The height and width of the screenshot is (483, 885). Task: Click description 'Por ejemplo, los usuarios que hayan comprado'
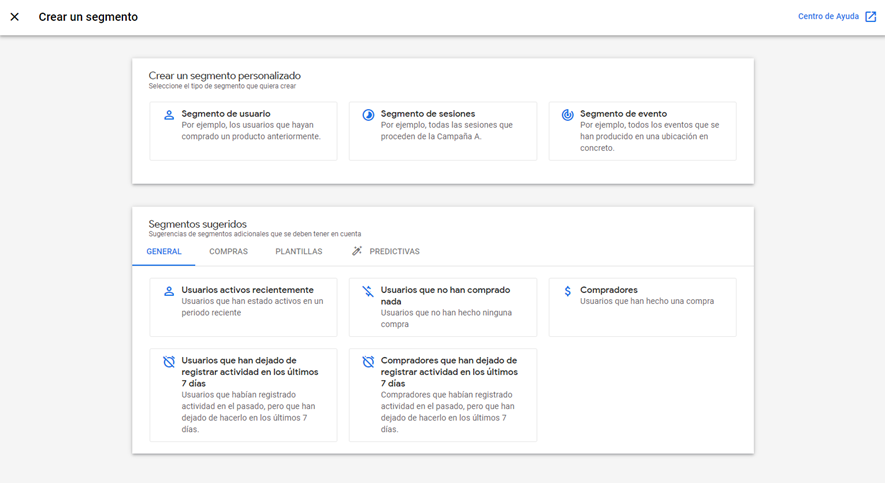pyautogui.click(x=251, y=130)
